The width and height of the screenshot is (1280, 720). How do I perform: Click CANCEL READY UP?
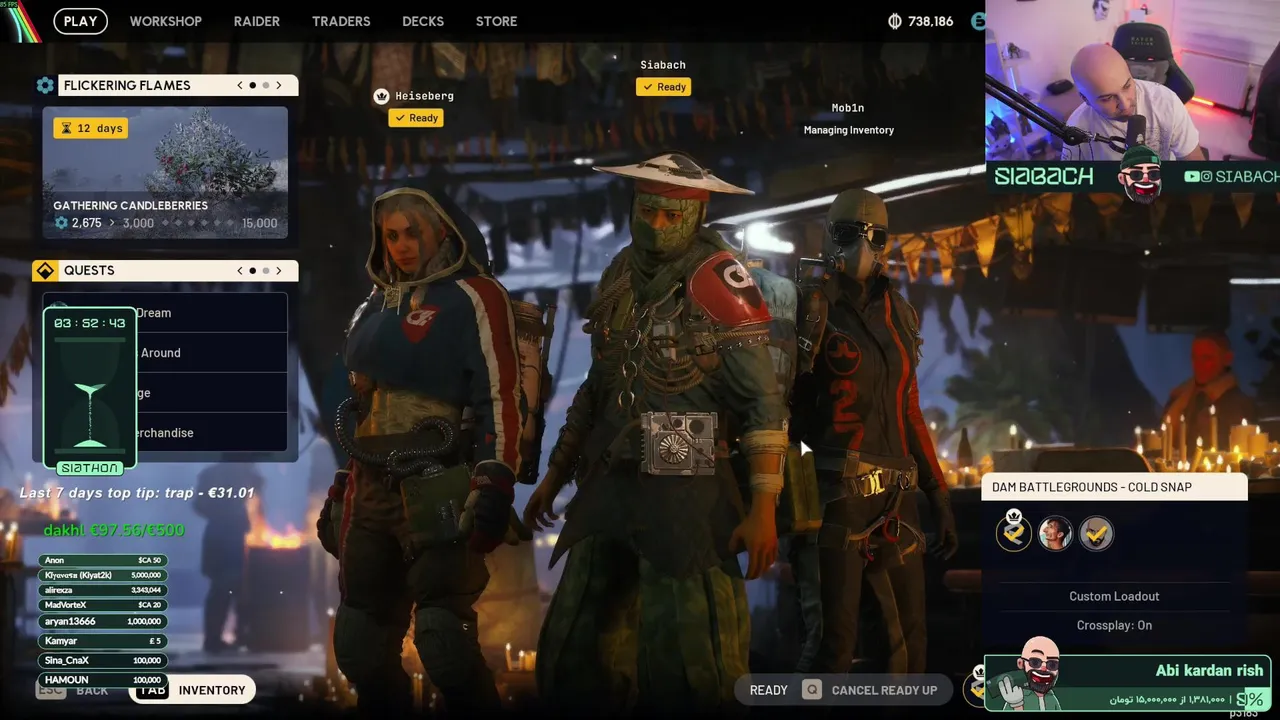tap(884, 690)
